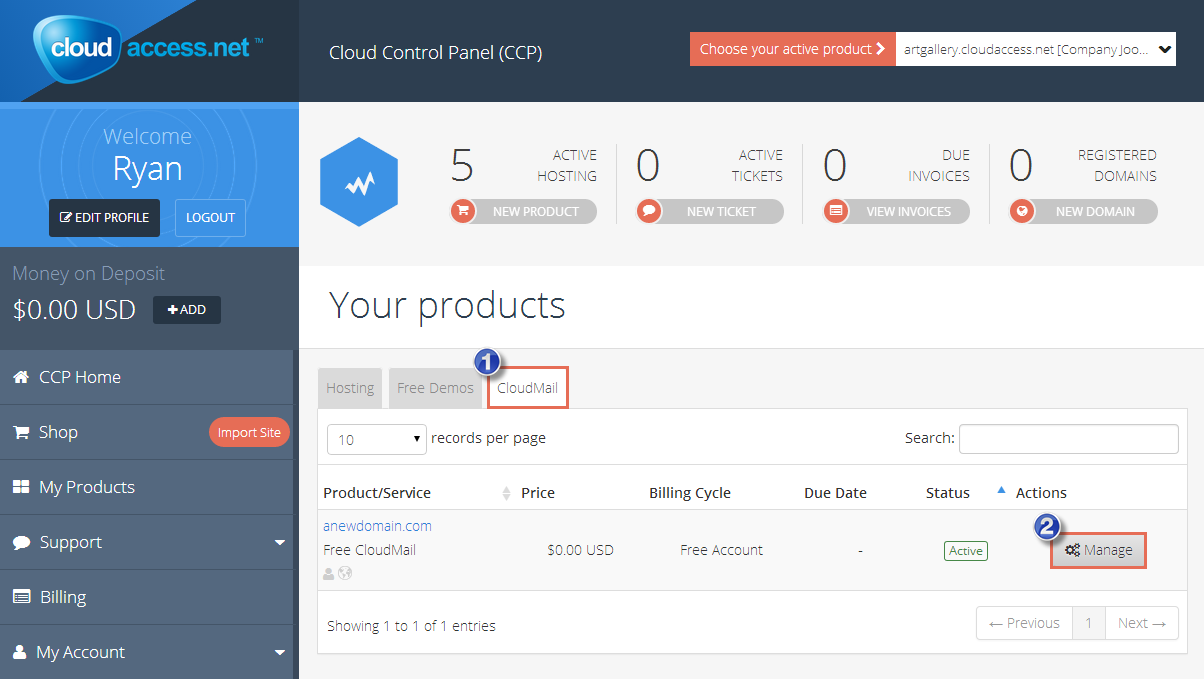Click the Price column header
This screenshot has width=1204, height=679.
pos(538,493)
